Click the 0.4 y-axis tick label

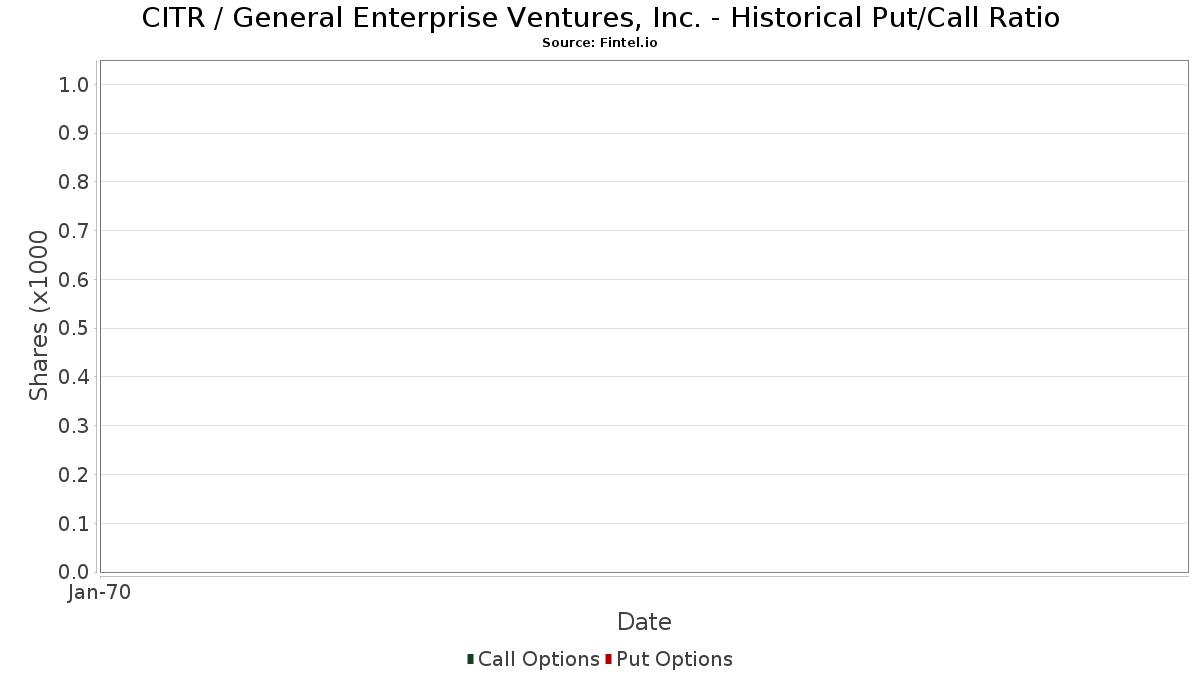(75, 377)
